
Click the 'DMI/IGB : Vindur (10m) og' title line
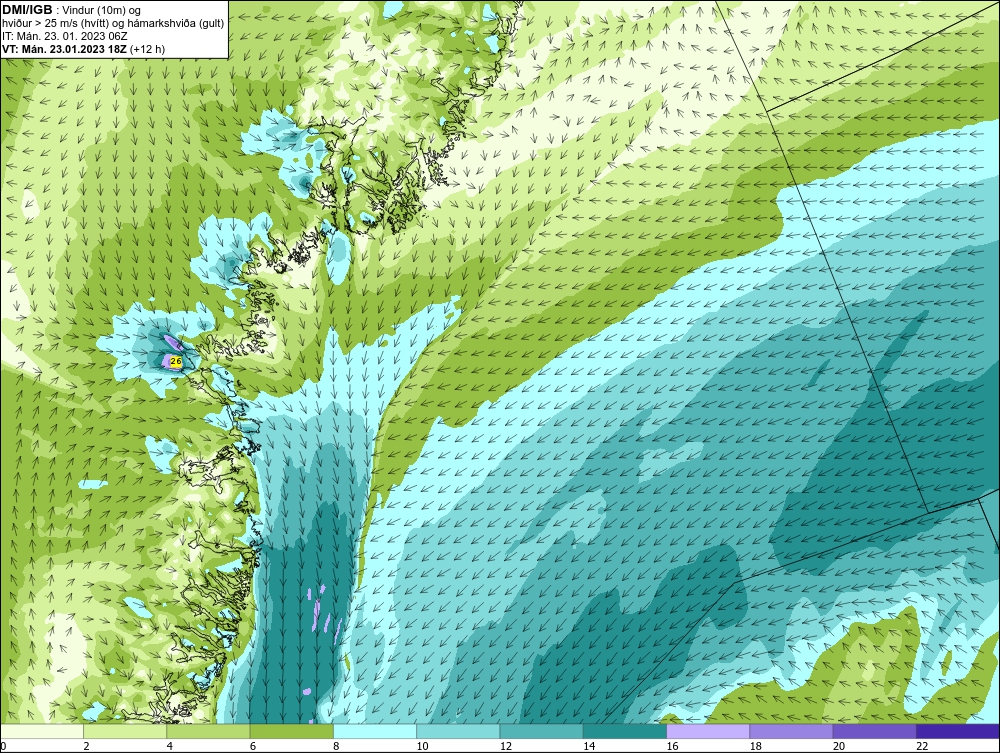click(72, 10)
